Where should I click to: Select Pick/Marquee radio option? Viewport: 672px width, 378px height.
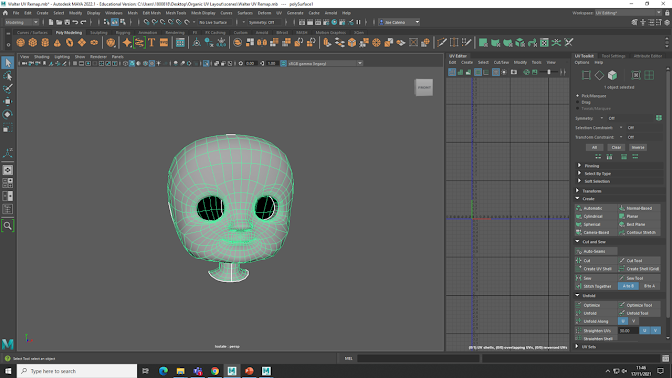(578, 96)
